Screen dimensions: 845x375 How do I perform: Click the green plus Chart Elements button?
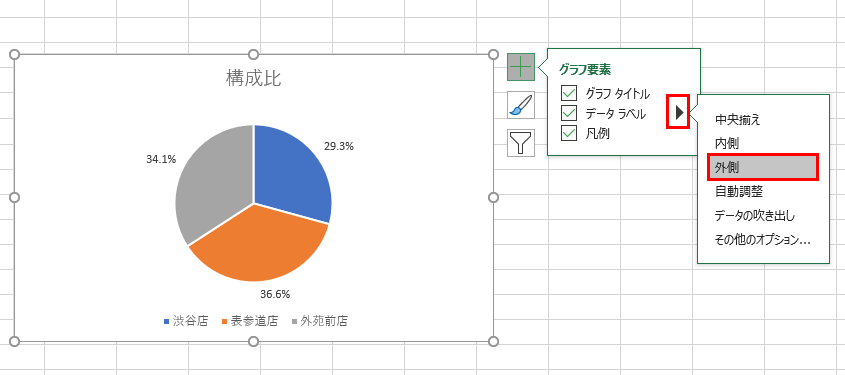tap(521, 67)
